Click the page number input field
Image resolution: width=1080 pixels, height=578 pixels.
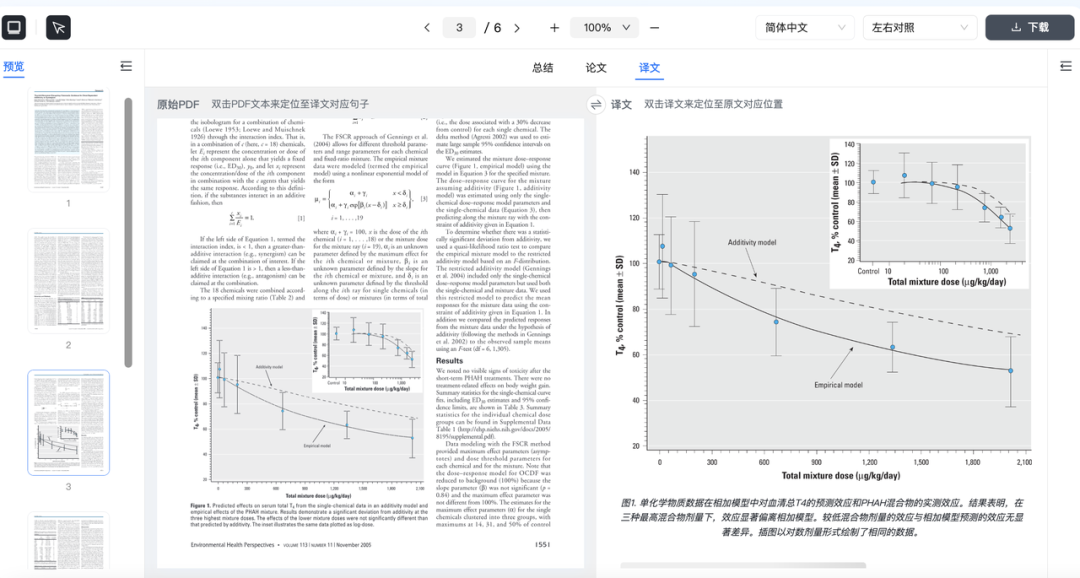click(x=459, y=28)
